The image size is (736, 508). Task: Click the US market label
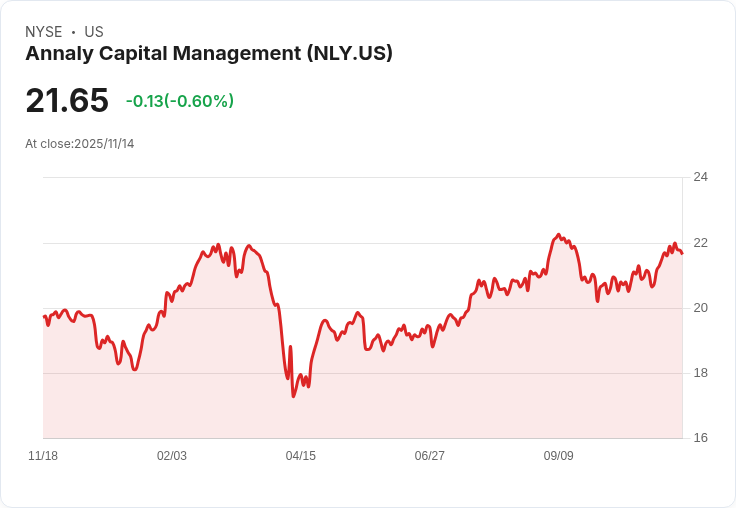tap(94, 32)
